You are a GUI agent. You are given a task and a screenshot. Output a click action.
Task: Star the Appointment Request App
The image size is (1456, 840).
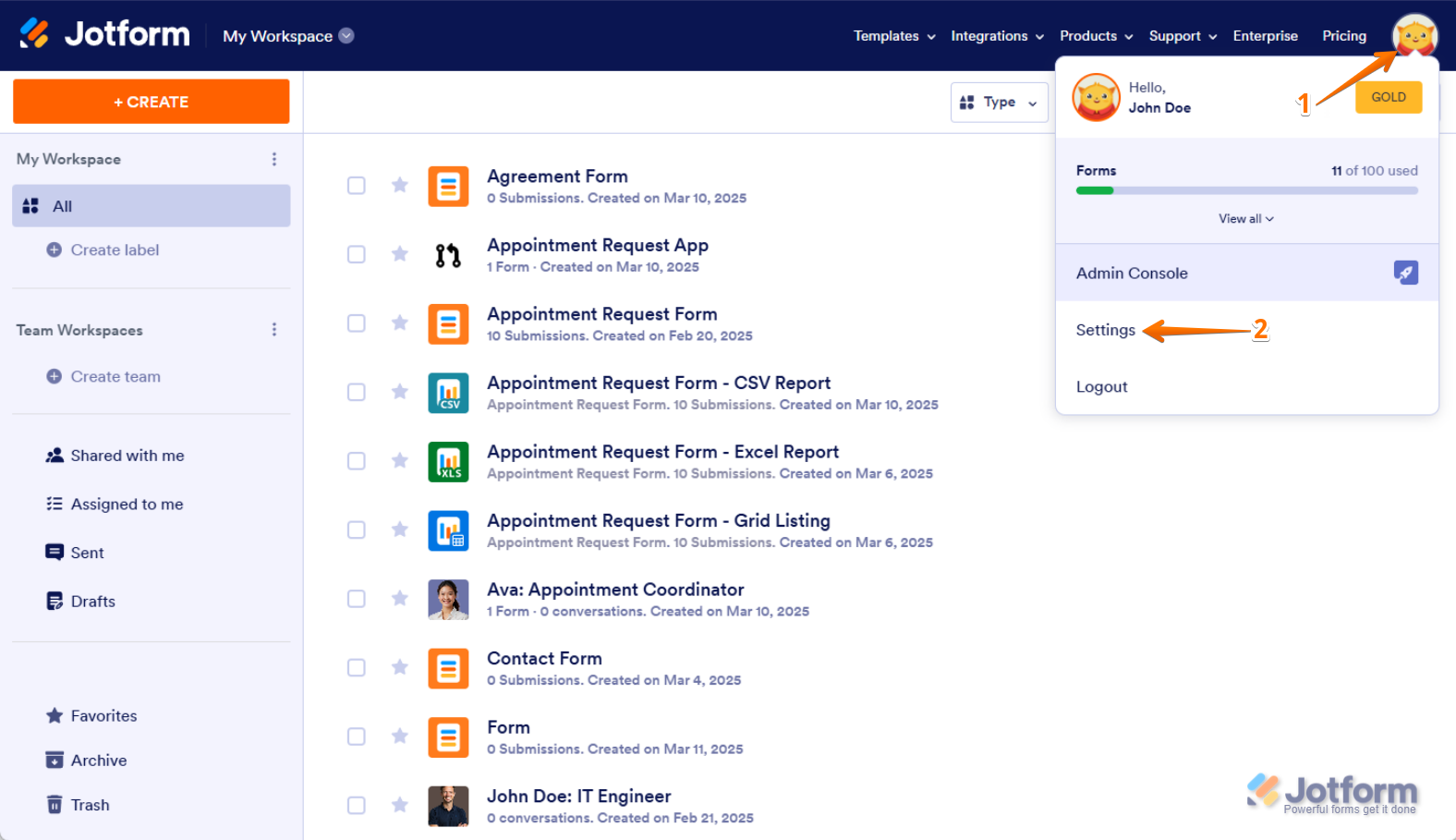(400, 254)
